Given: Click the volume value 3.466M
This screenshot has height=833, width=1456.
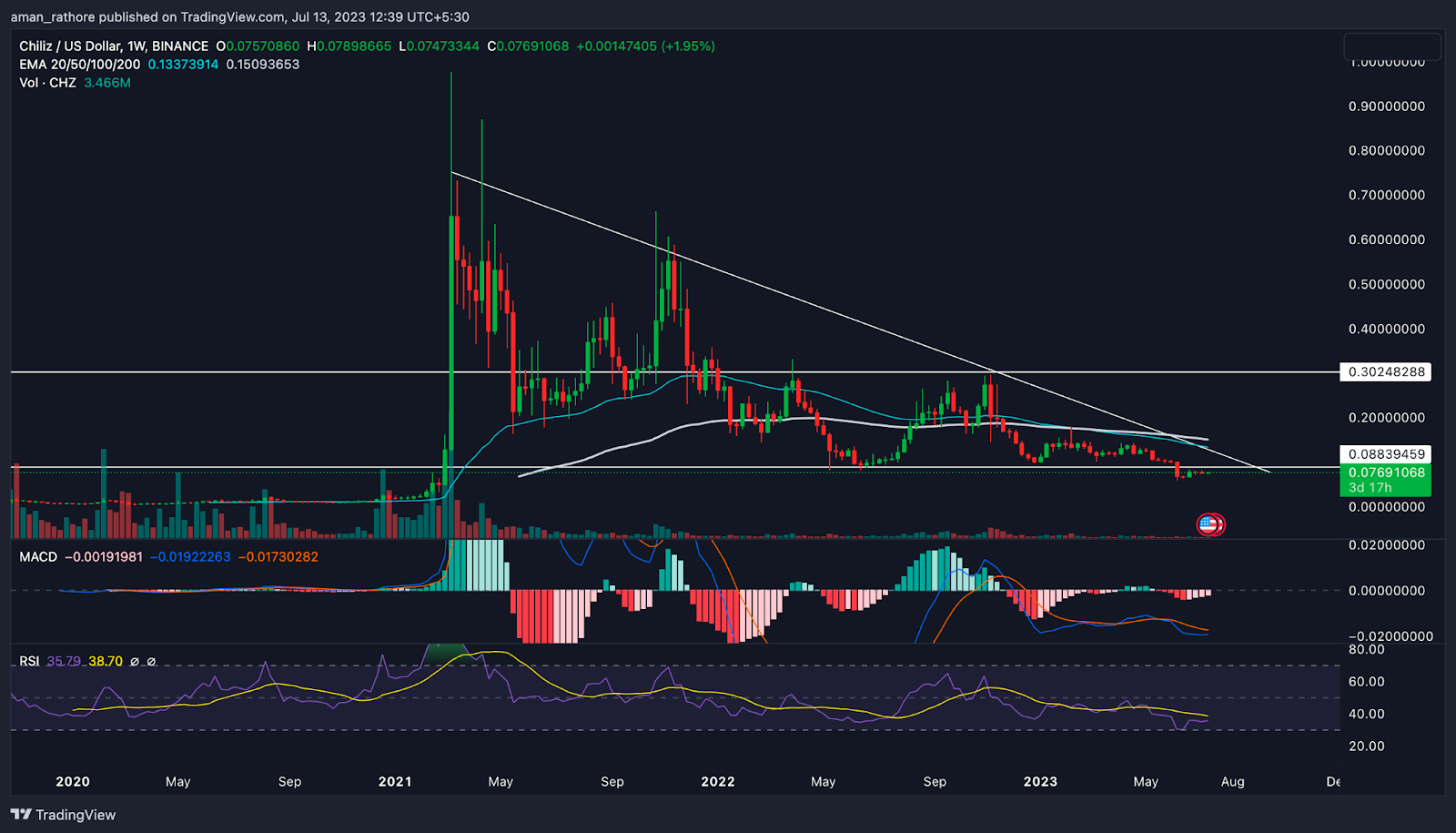Looking at the screenshot, I should coord(107,82).
